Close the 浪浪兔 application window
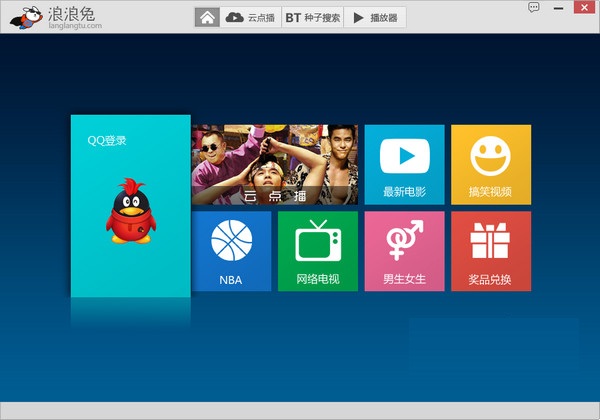Viewport: 600px width, 420px height. (x=583, y=7)
